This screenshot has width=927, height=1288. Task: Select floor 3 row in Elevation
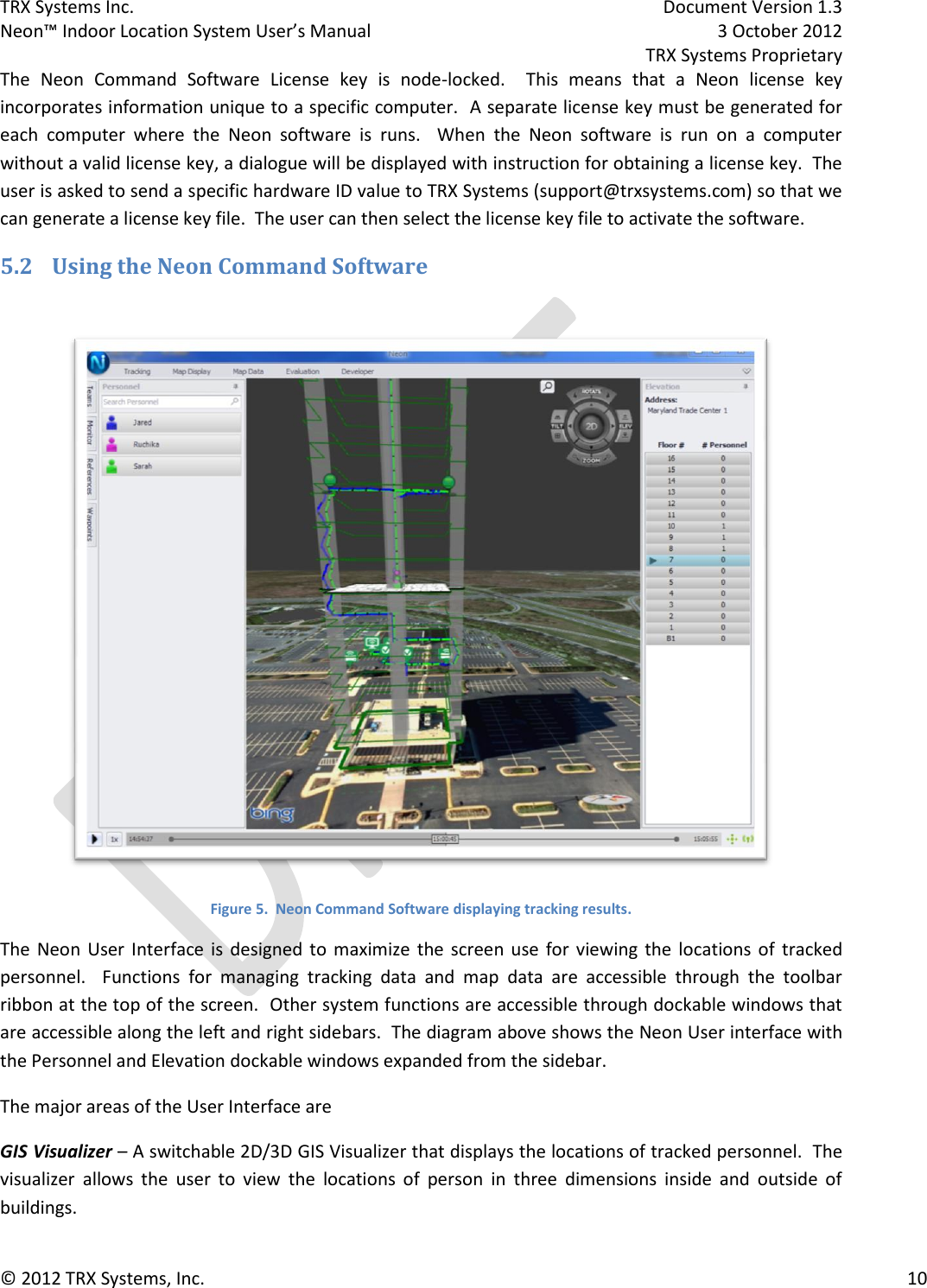click(698, 605)
